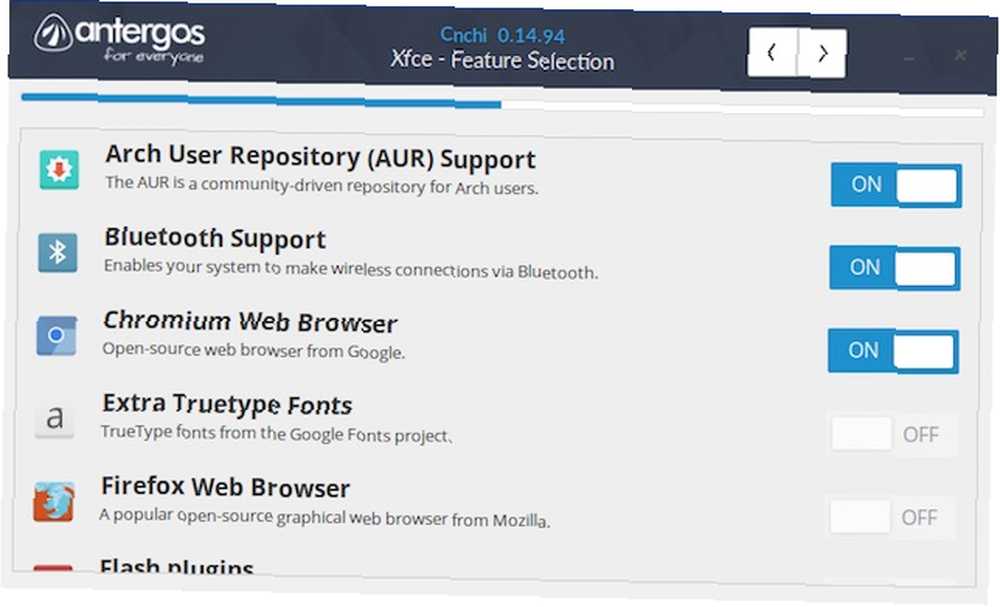The image size is (1000, 607).
Task: Turn on the Firefox Web Browser switch
Action: (x=891, y=517)
